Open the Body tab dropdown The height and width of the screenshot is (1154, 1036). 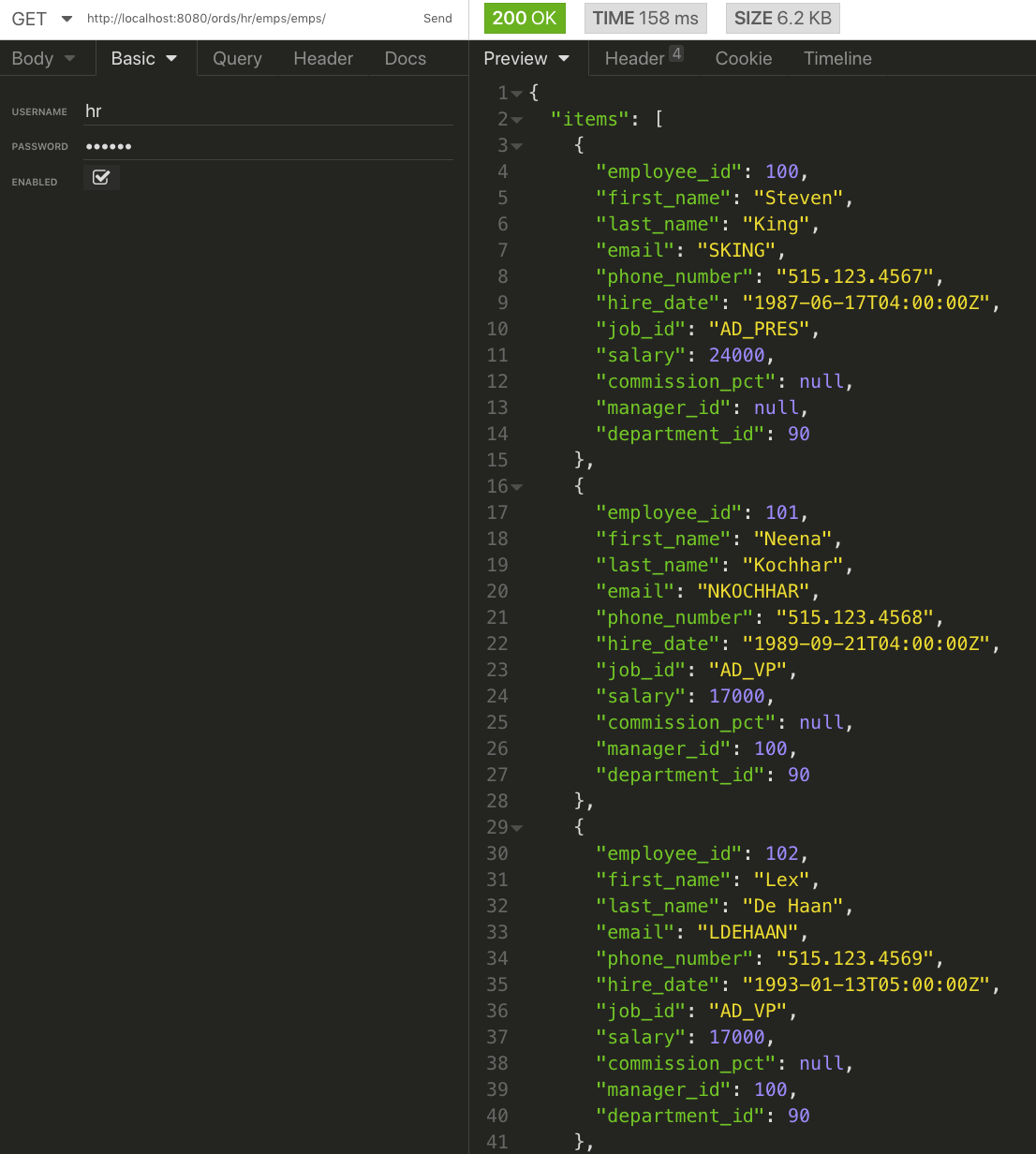(43, 58)
